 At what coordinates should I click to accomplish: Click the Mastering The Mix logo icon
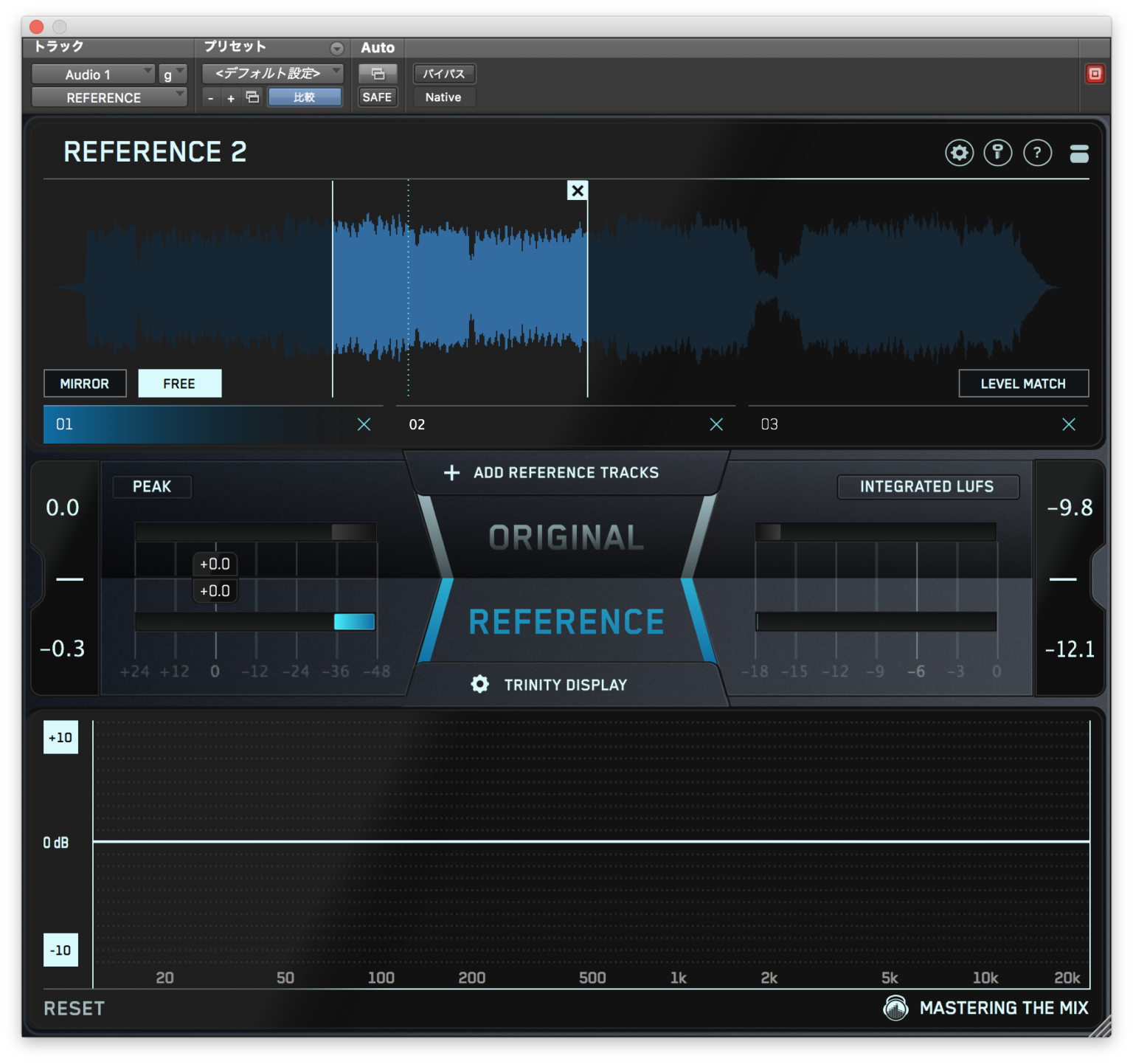[895, 1007]
